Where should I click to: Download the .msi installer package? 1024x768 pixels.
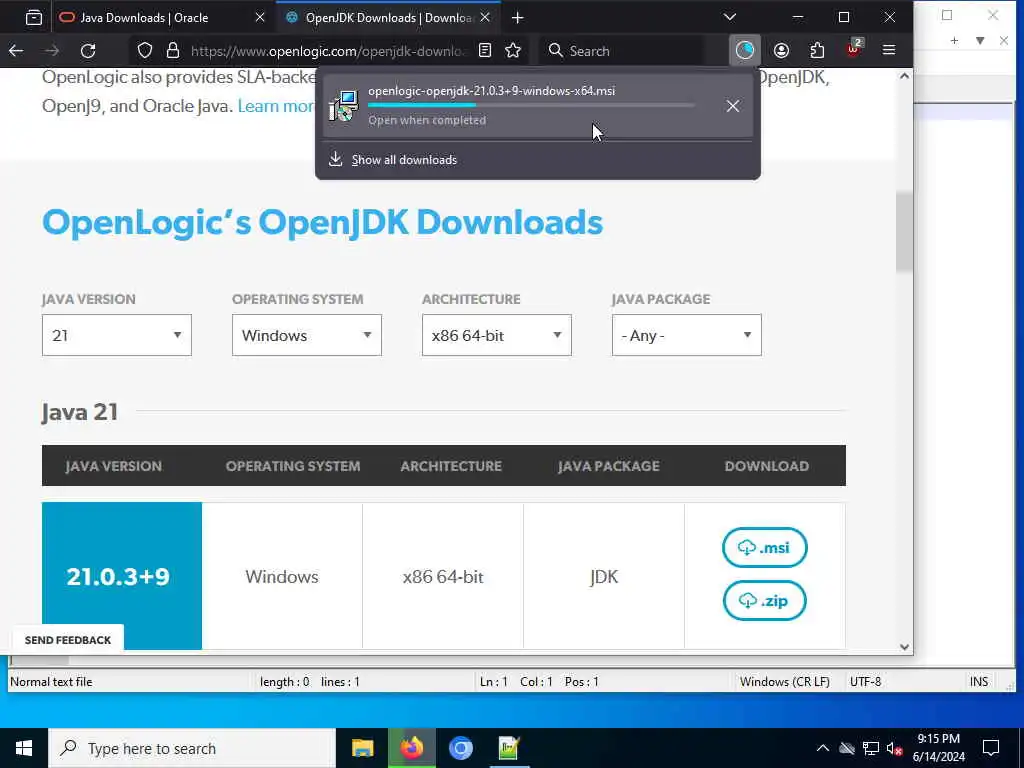point(765,547)
